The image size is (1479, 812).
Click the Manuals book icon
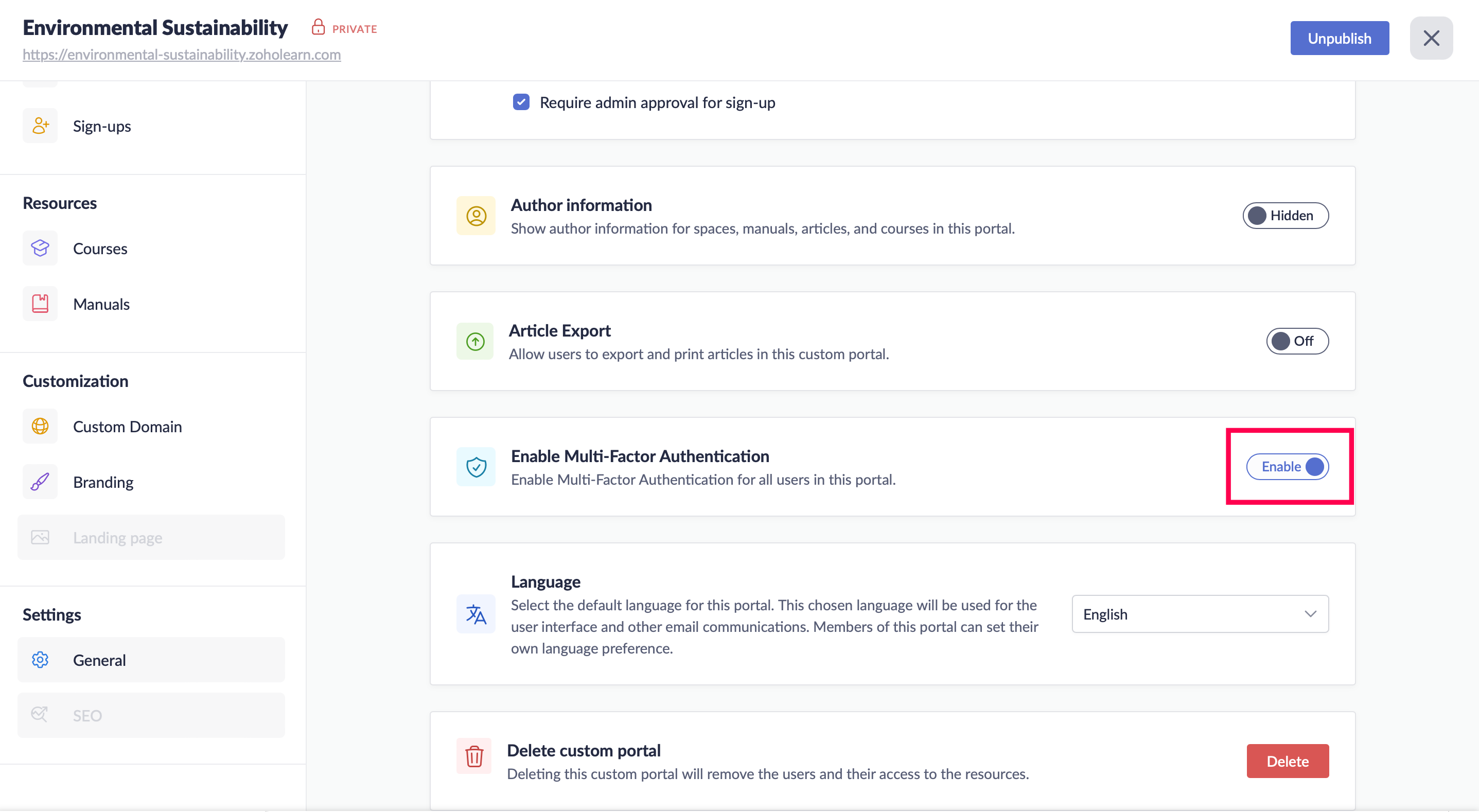(x=40, y=304)
